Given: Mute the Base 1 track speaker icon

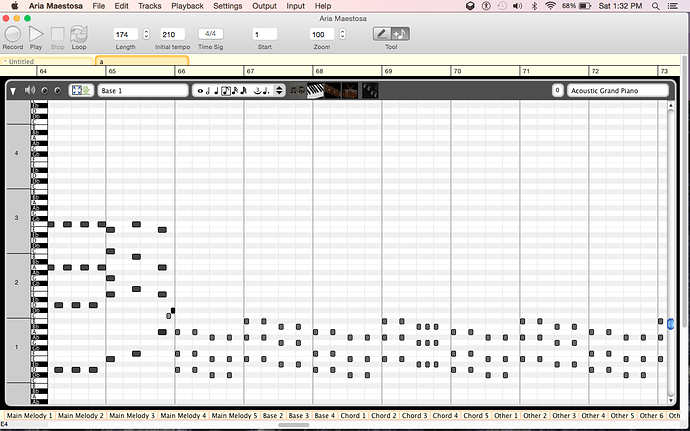Looking at the screenshot, I should (30, 91).
